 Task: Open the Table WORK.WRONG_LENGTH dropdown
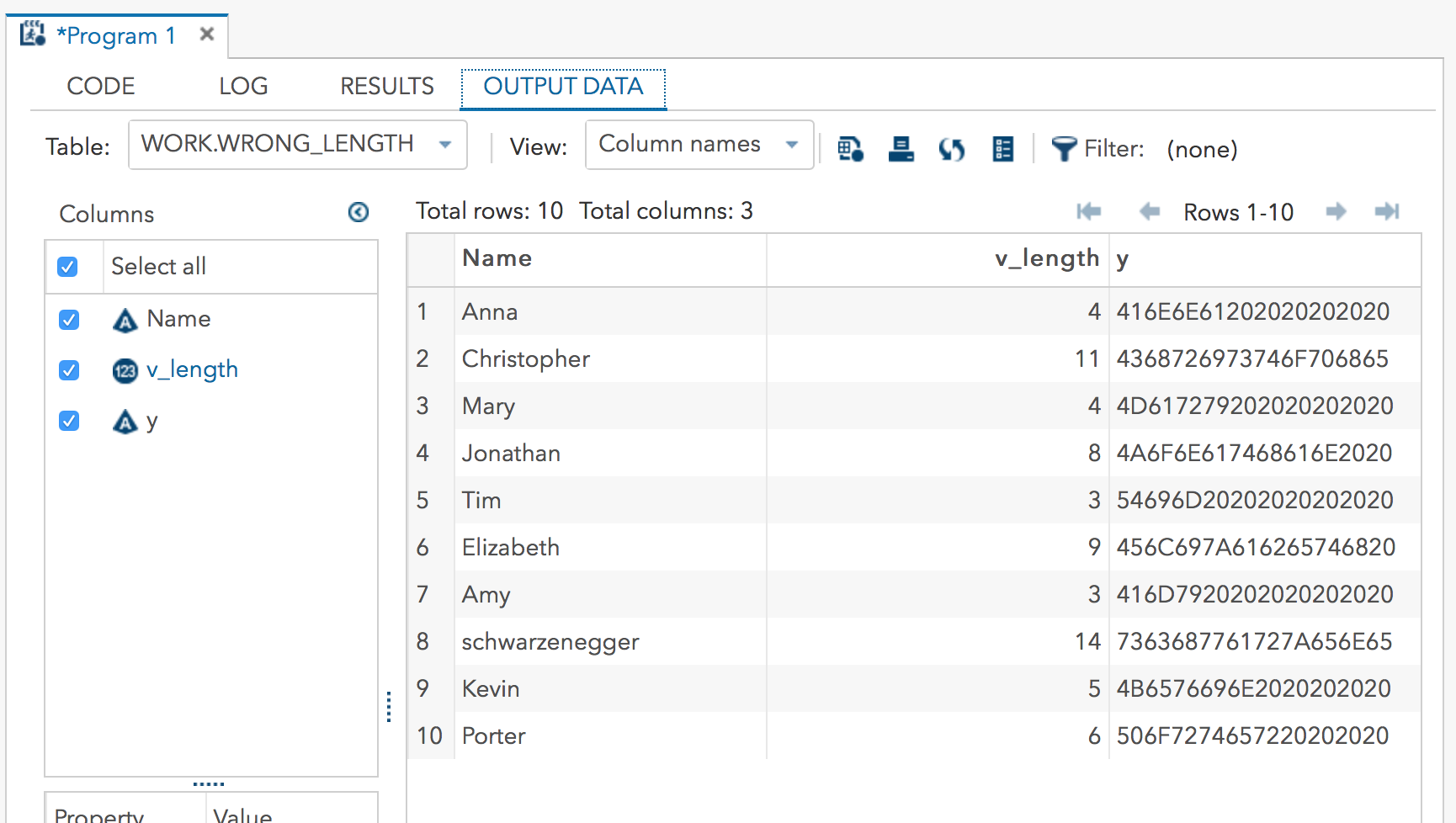pos(297,145)
